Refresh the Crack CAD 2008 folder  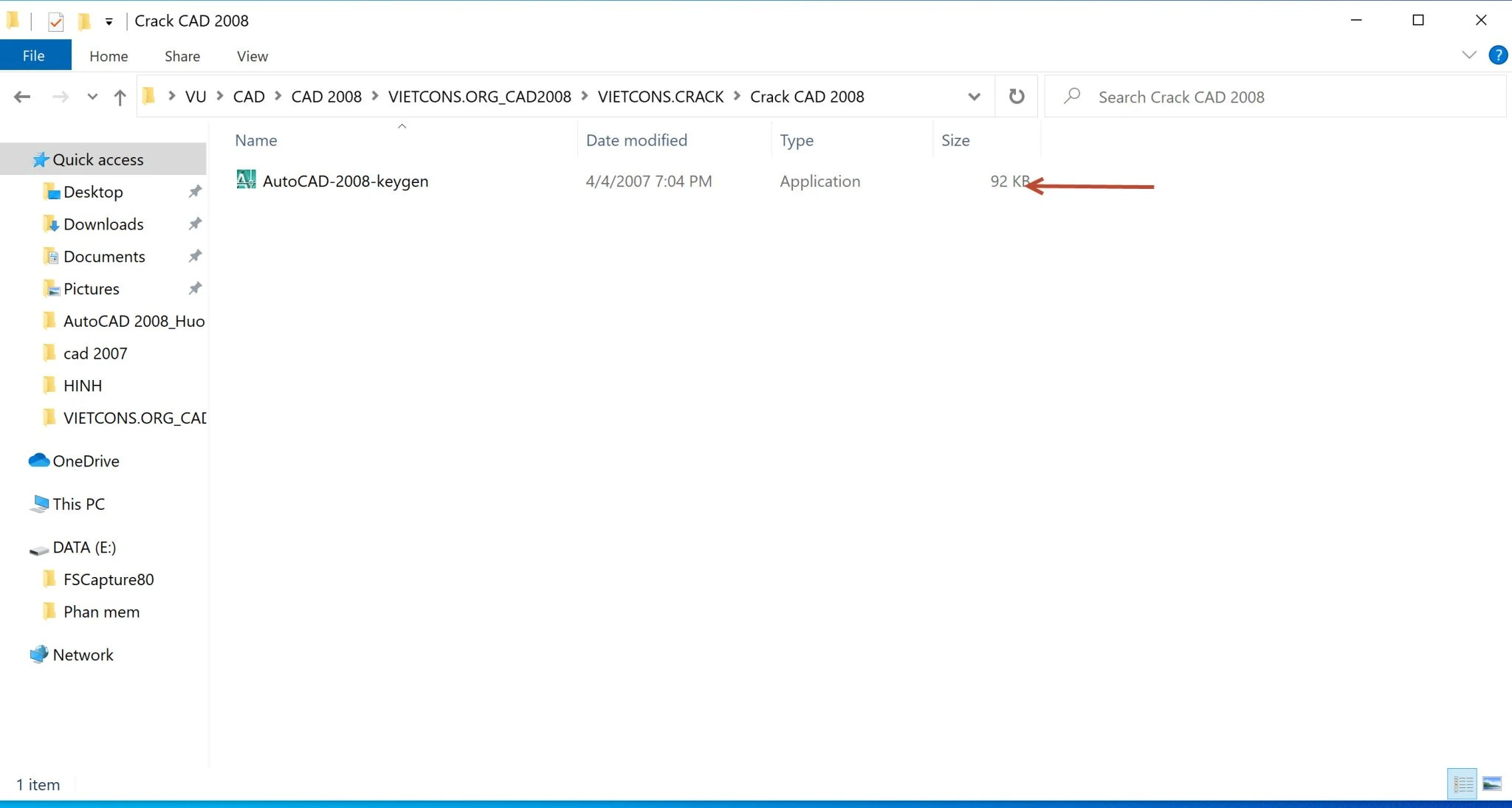click(1017, 96)
